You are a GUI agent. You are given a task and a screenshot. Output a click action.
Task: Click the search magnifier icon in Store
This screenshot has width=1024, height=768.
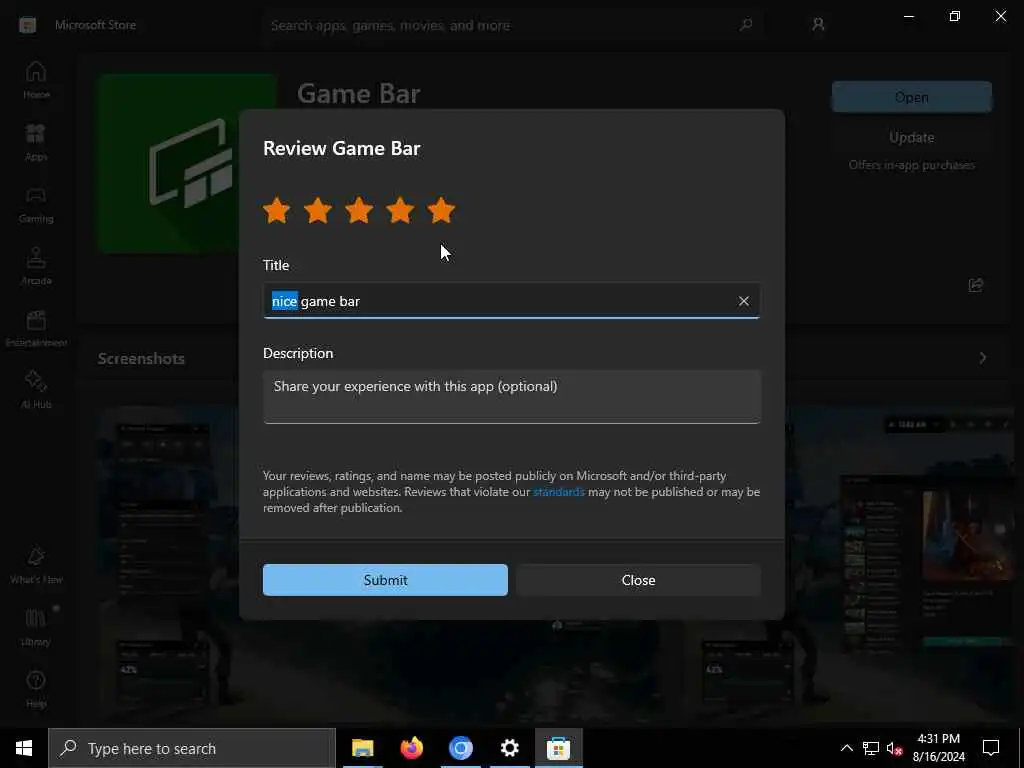746,25
